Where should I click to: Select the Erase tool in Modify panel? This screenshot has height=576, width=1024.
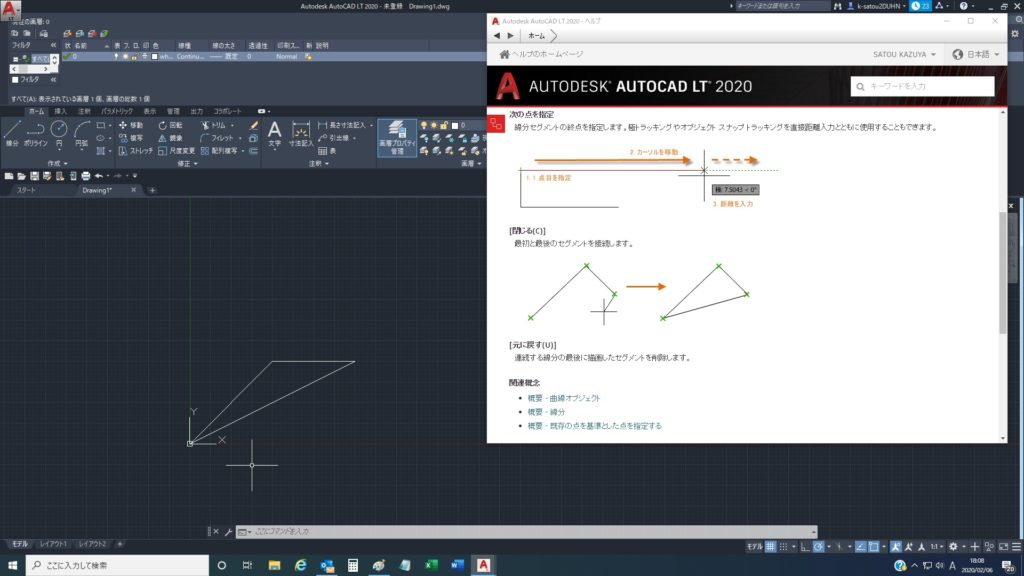click(253, 125)
